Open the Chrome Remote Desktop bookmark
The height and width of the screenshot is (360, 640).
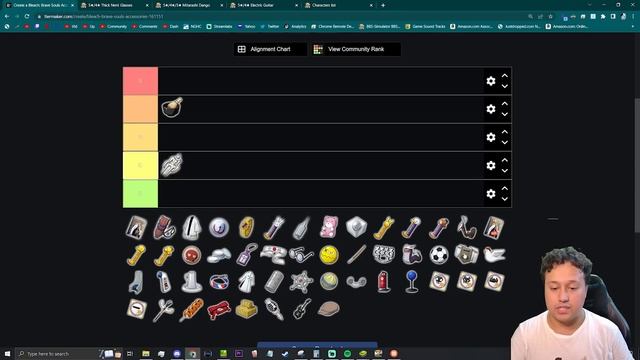332,26
